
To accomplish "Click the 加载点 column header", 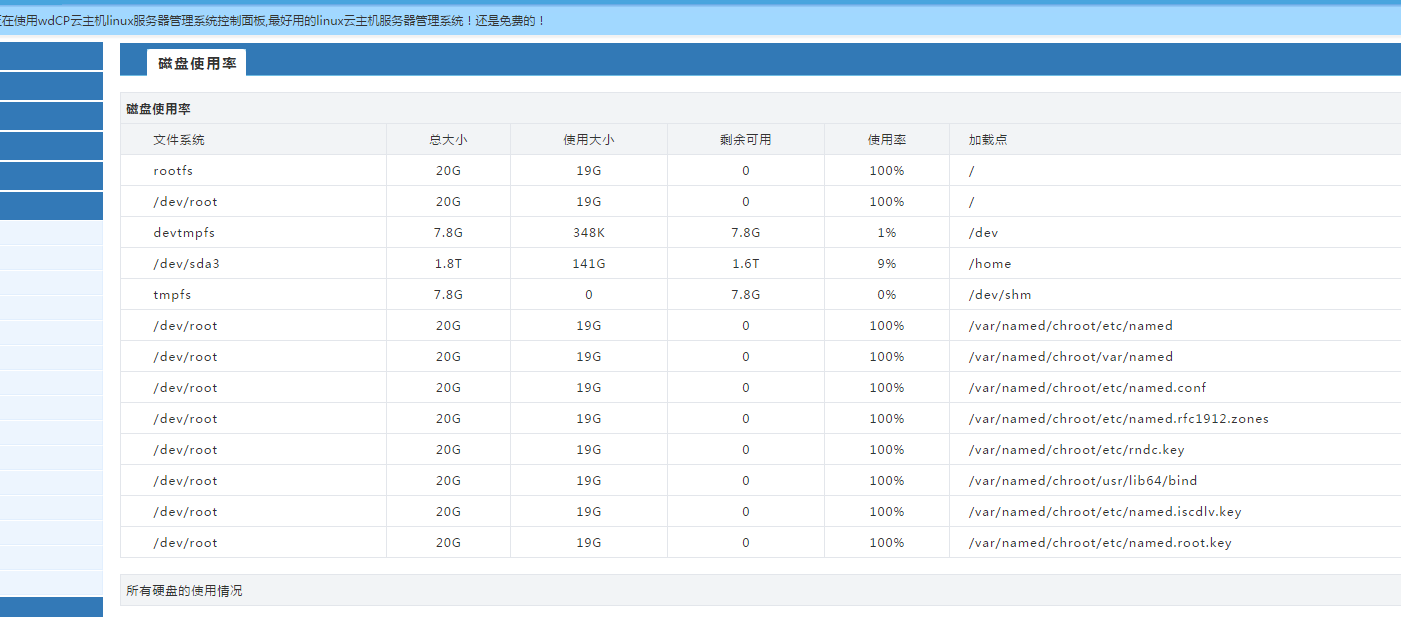I will pos(988,140).
